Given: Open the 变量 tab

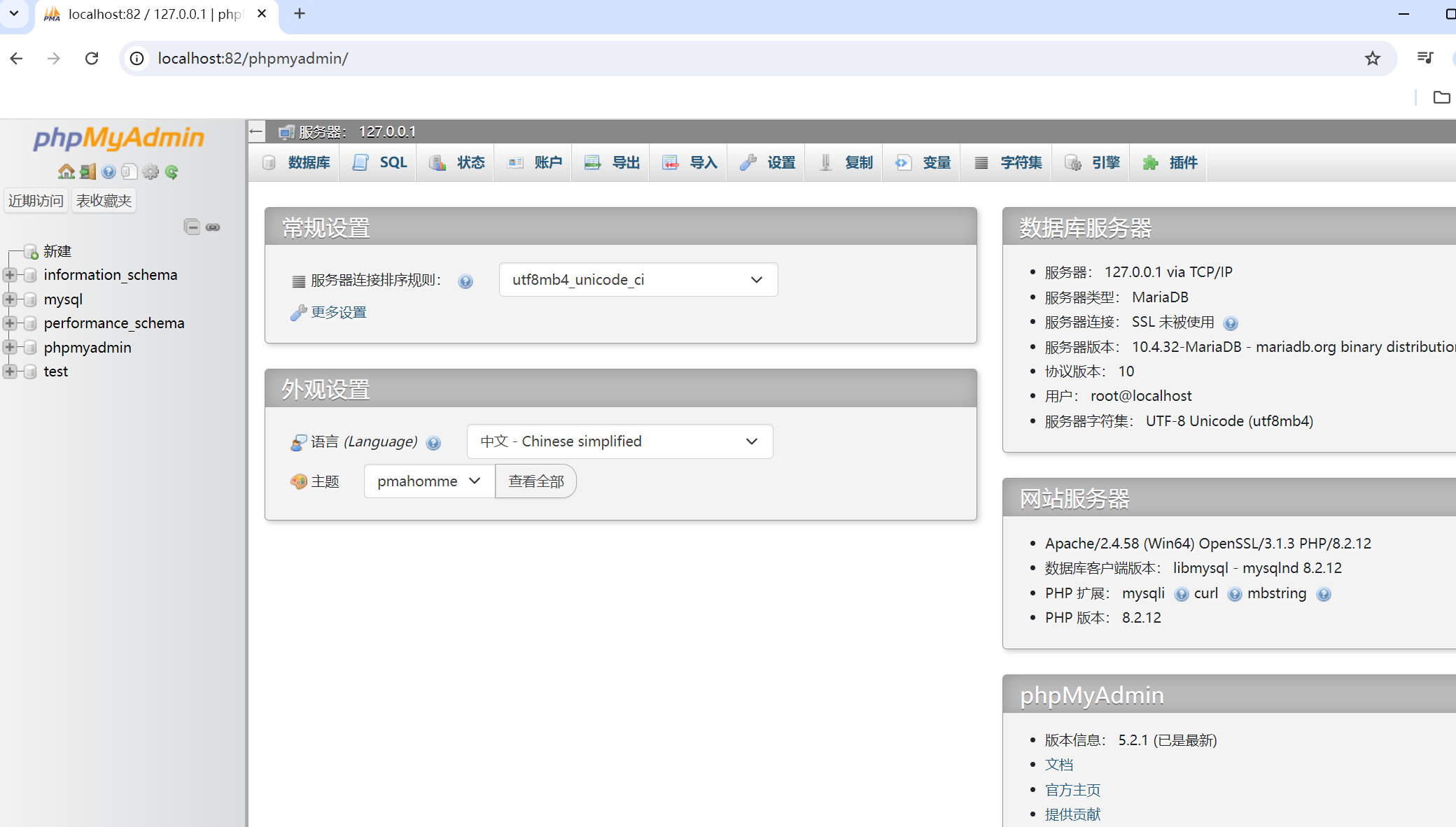Looking at the screenshot, I should coord(923,163).
